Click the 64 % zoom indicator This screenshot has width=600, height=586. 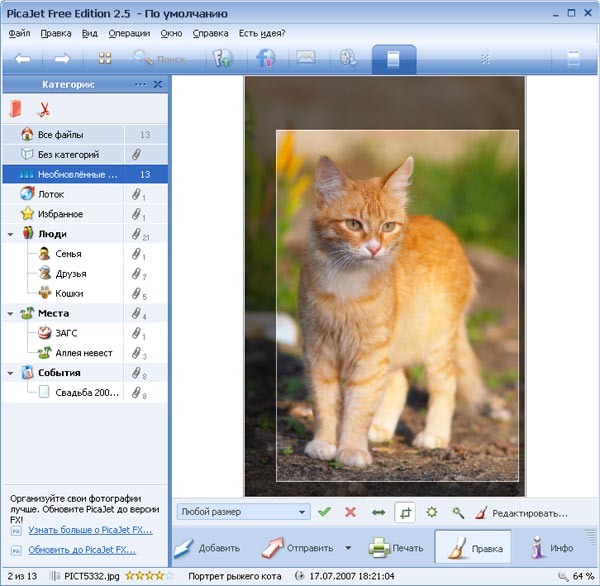point(576,576)
